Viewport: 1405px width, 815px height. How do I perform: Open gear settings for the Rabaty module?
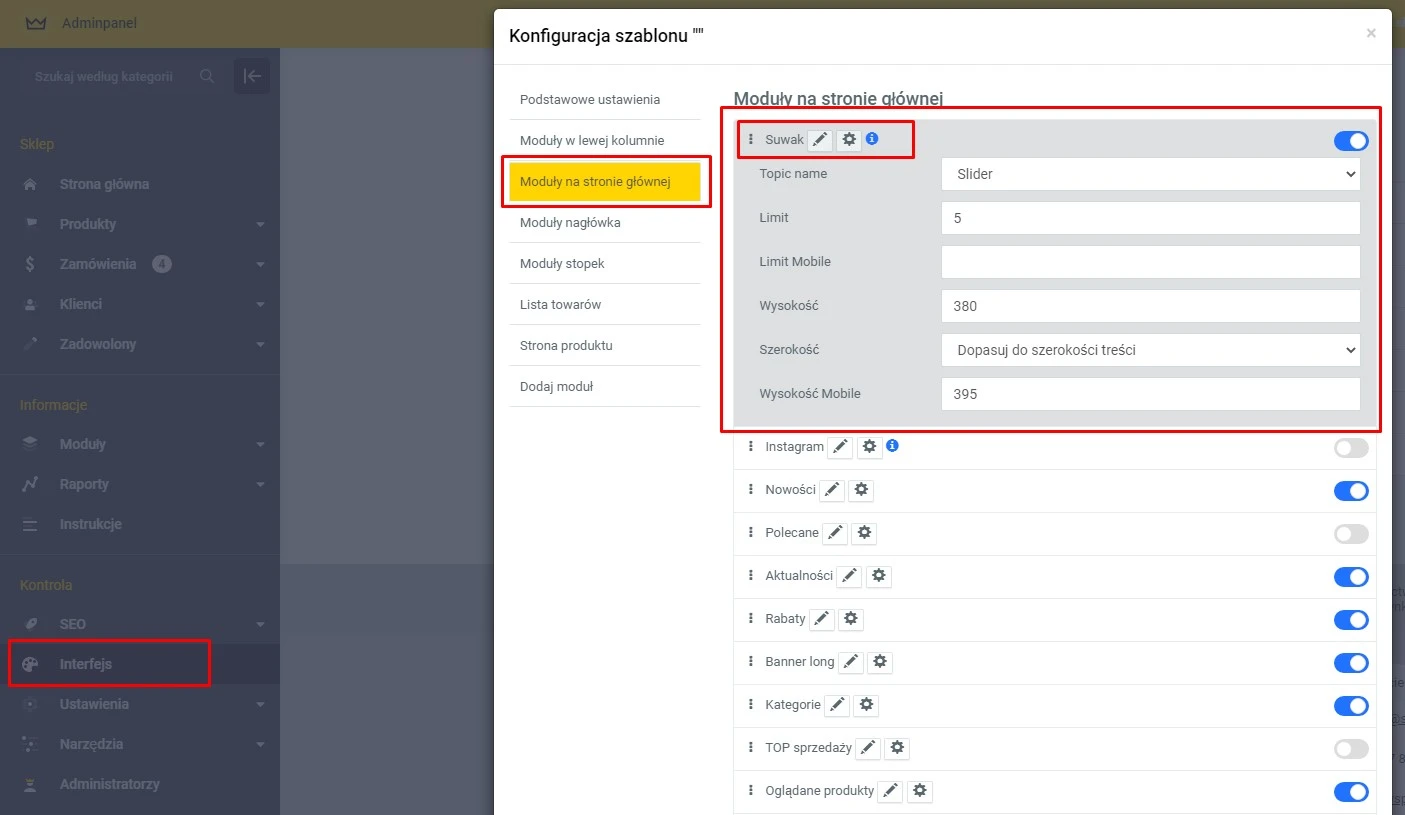click(x=850, y=619)
